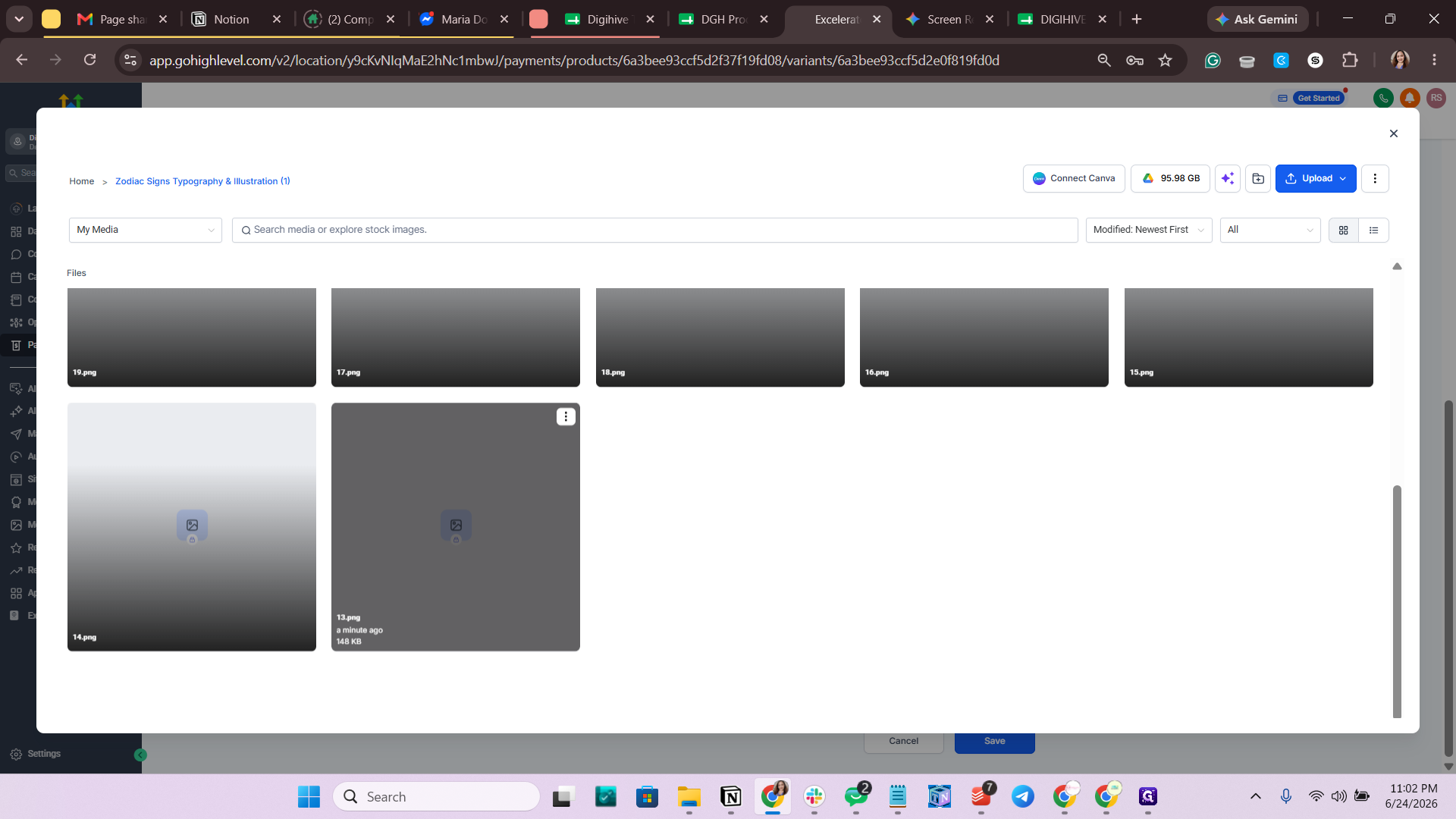Open the zoom magnifier icon in address bar
Viewport: 1456px width, 819px height.
click(x=1104, y=60)
